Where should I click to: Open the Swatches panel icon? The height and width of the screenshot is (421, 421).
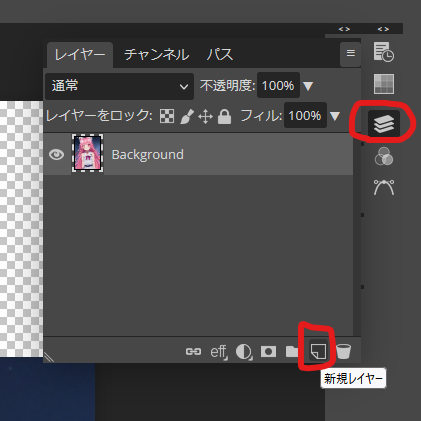384,84
